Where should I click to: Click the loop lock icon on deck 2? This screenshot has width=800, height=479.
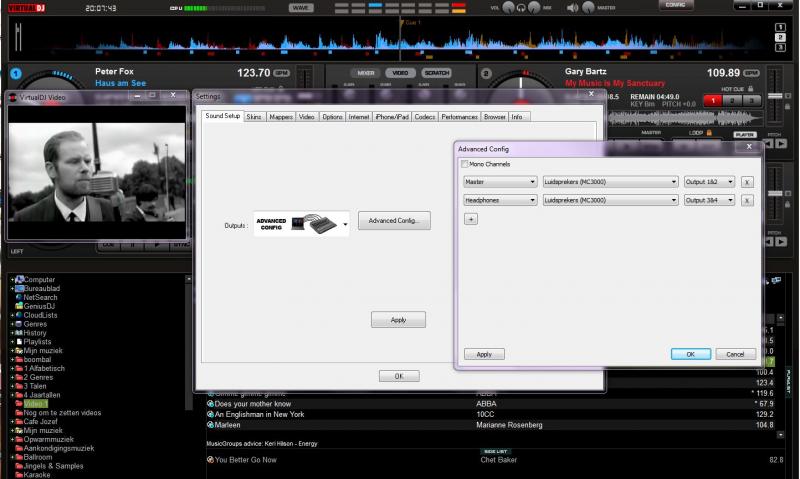pyautogui.click(x=709, y=132)
